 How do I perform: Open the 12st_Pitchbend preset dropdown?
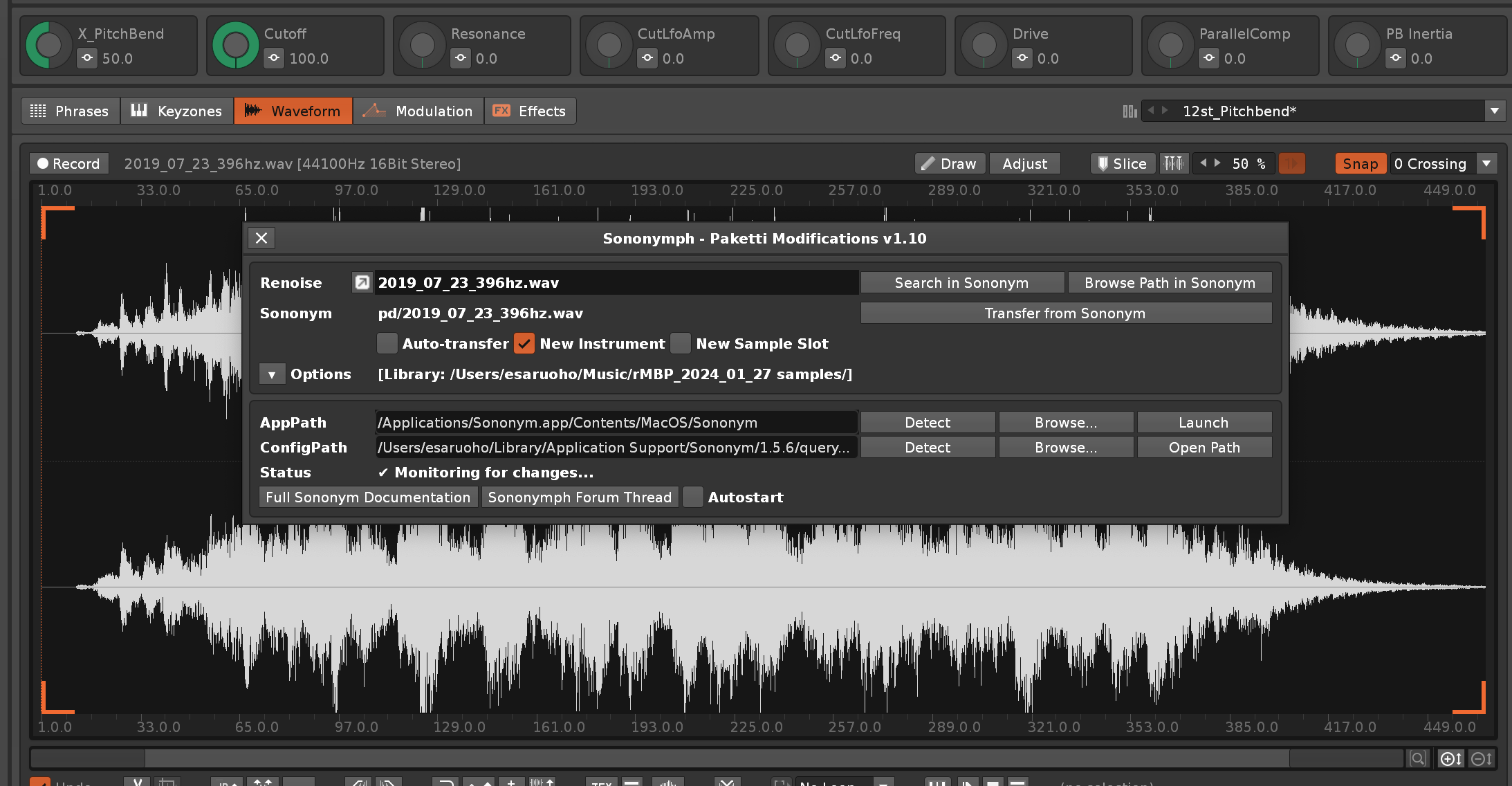(1495, 111)
